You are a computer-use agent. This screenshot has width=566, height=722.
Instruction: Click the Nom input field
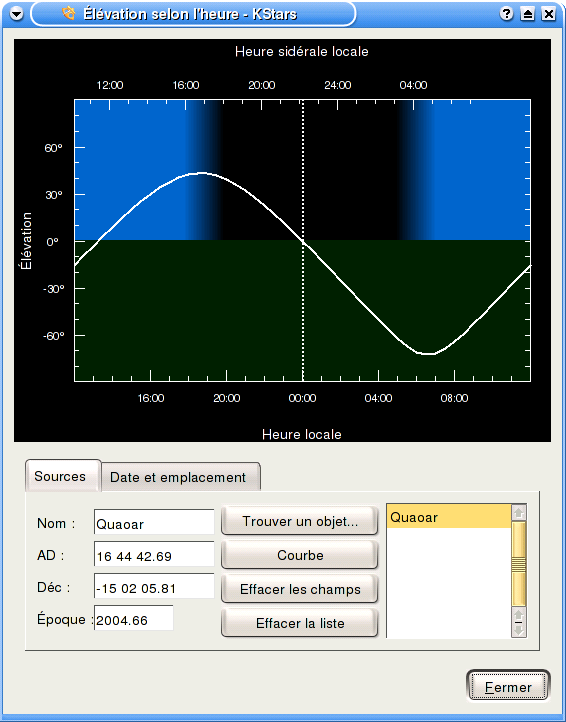(154, 524)
